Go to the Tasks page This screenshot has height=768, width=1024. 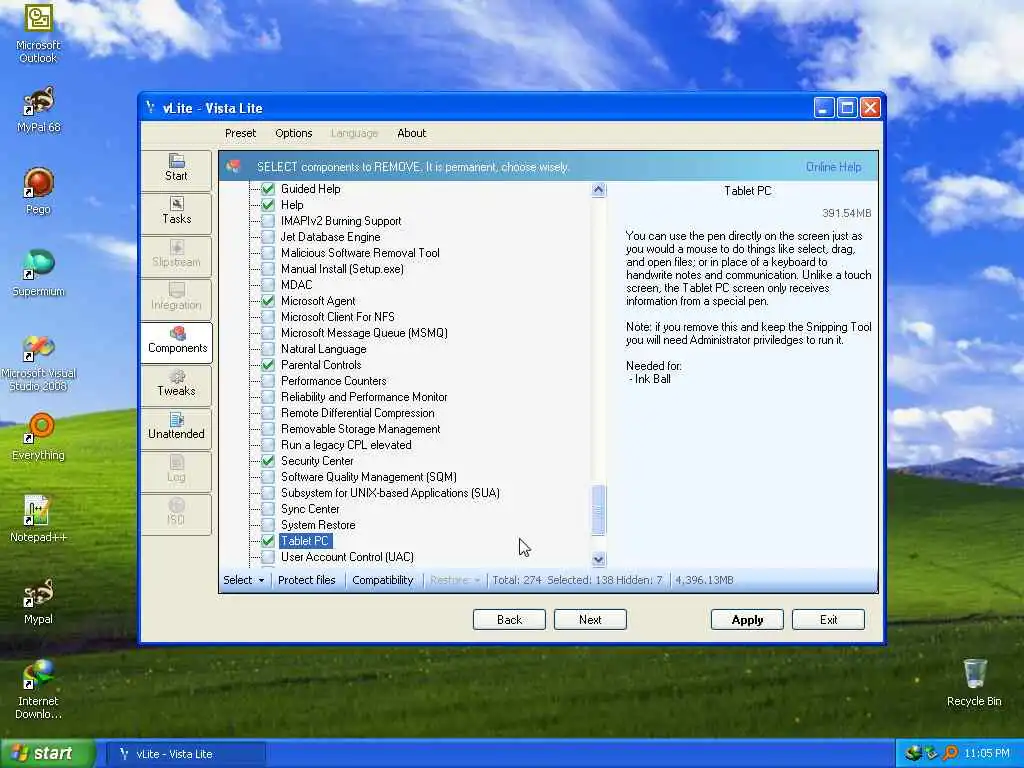176,212
